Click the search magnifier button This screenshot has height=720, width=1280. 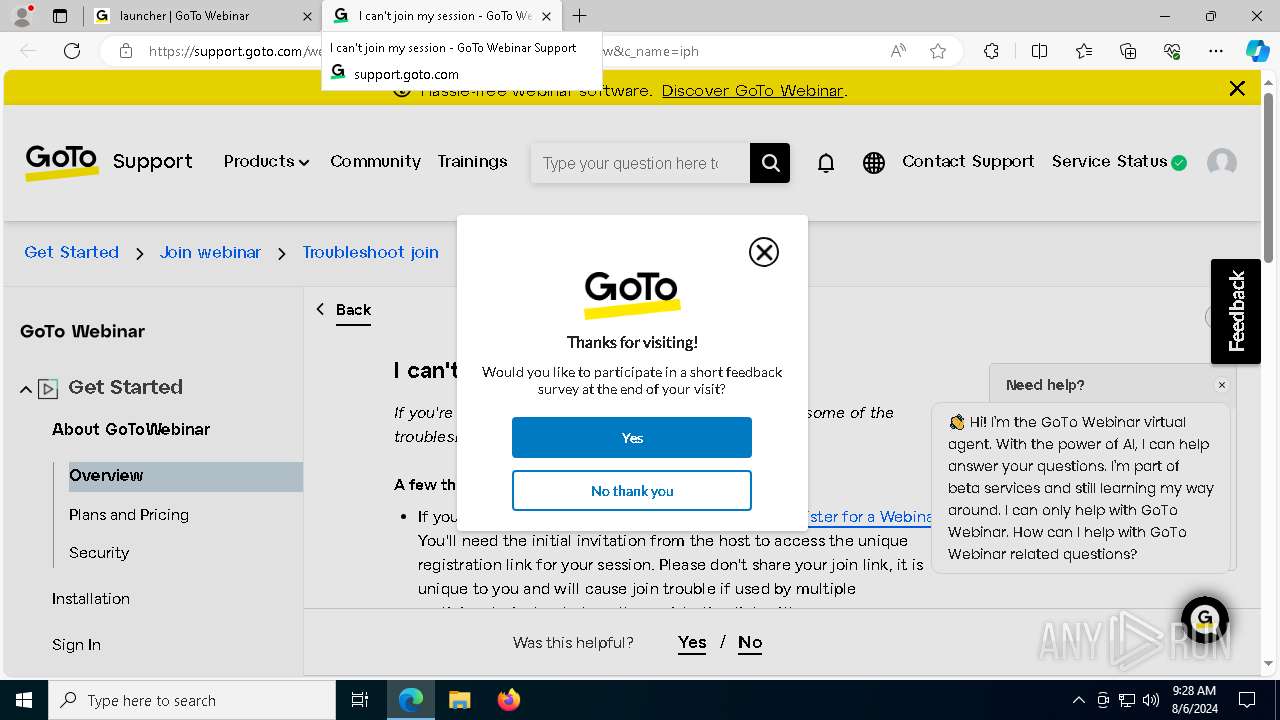pyautogui.click(x=770, y=163)
